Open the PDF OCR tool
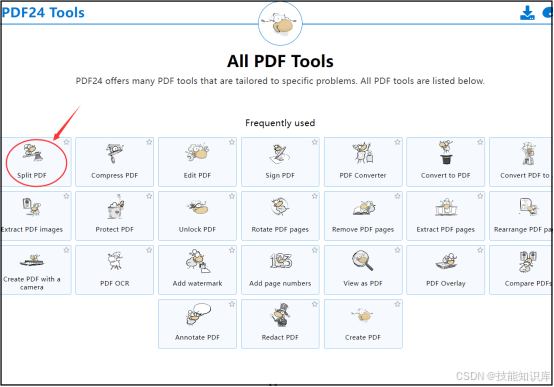This screenshot has width=554, height=387. (114, 270)
